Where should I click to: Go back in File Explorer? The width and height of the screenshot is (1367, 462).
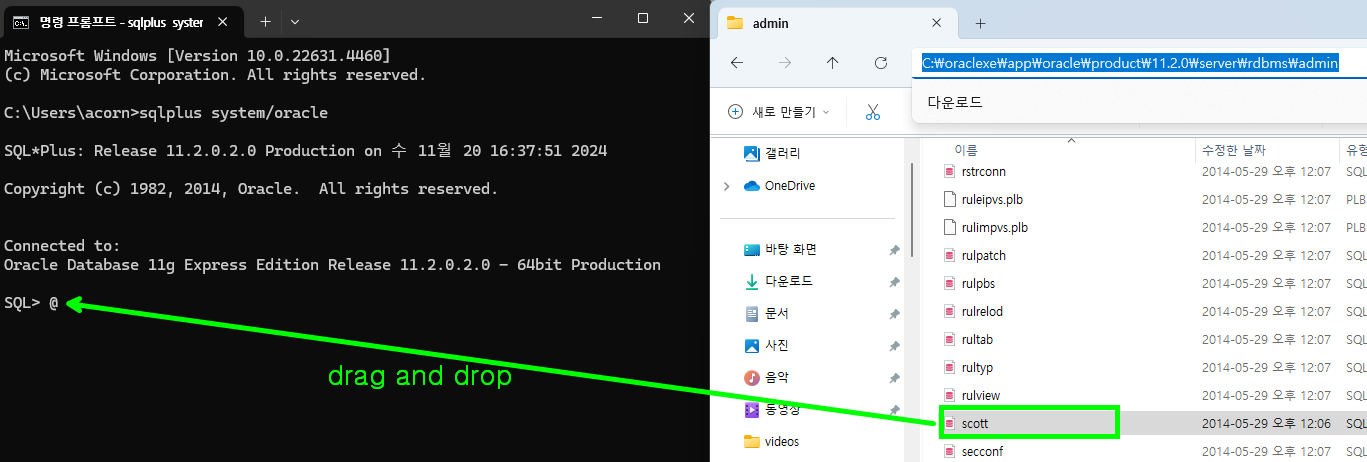pyautogui.click(x=737, y=63)
